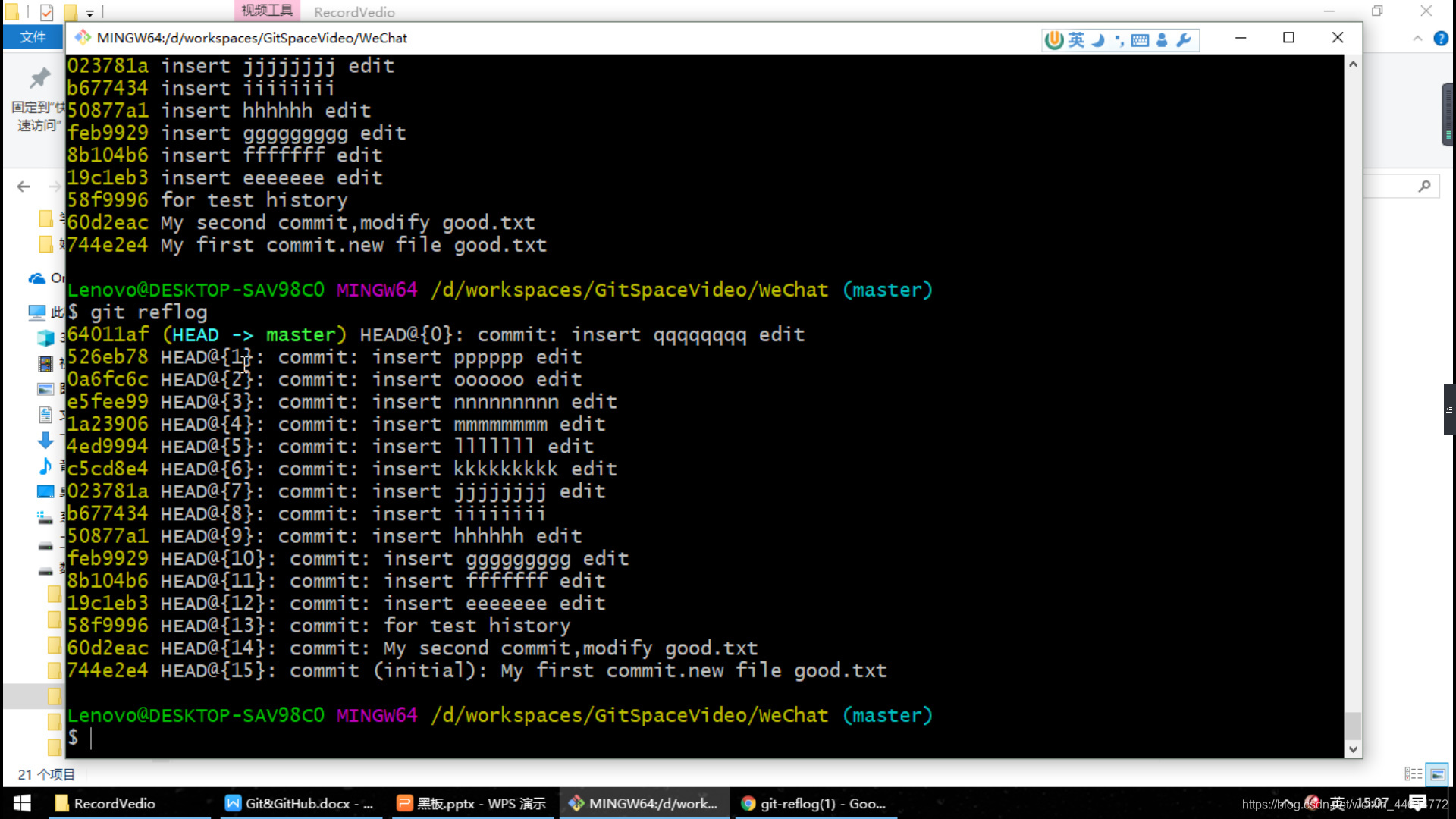Screen dimensions: 1456x819
Task: Select the Documents icon in sidebar
Action: pyautogui.click(x=45, y=415)
